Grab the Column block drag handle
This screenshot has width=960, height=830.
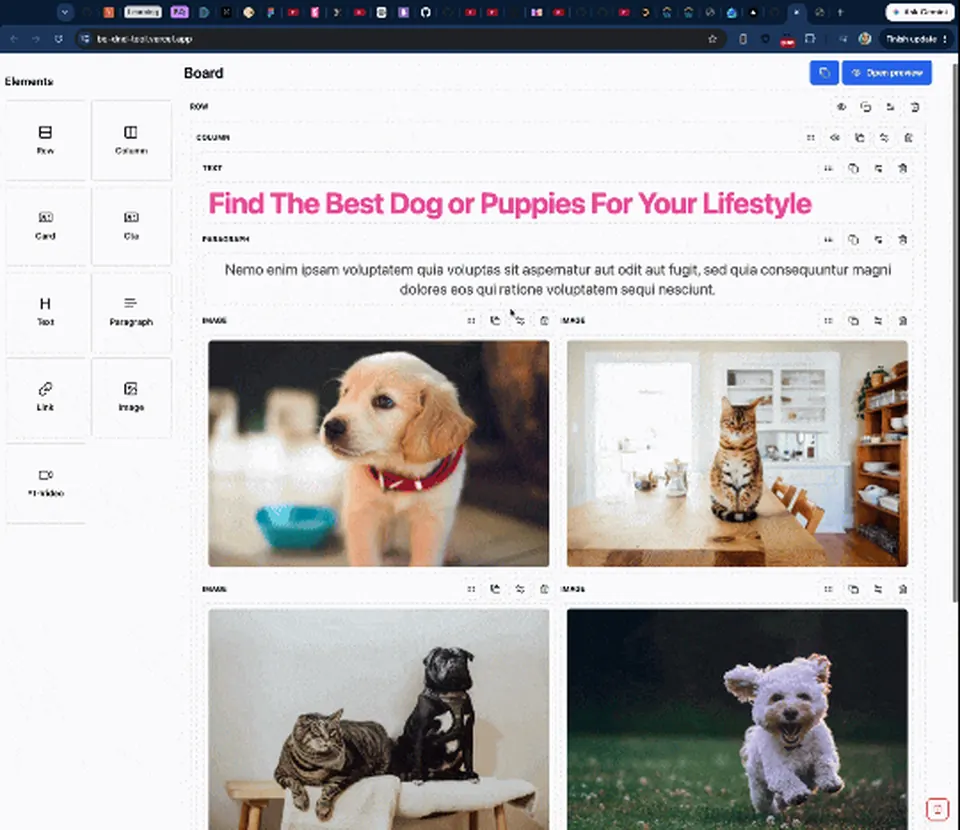tap(811, 138)
